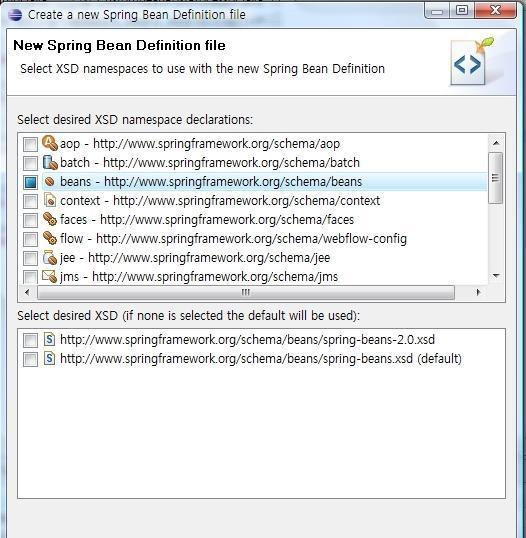Close the Create Spring Bean Definition dialog
This screenshot has width=526, height=538.
495,11
